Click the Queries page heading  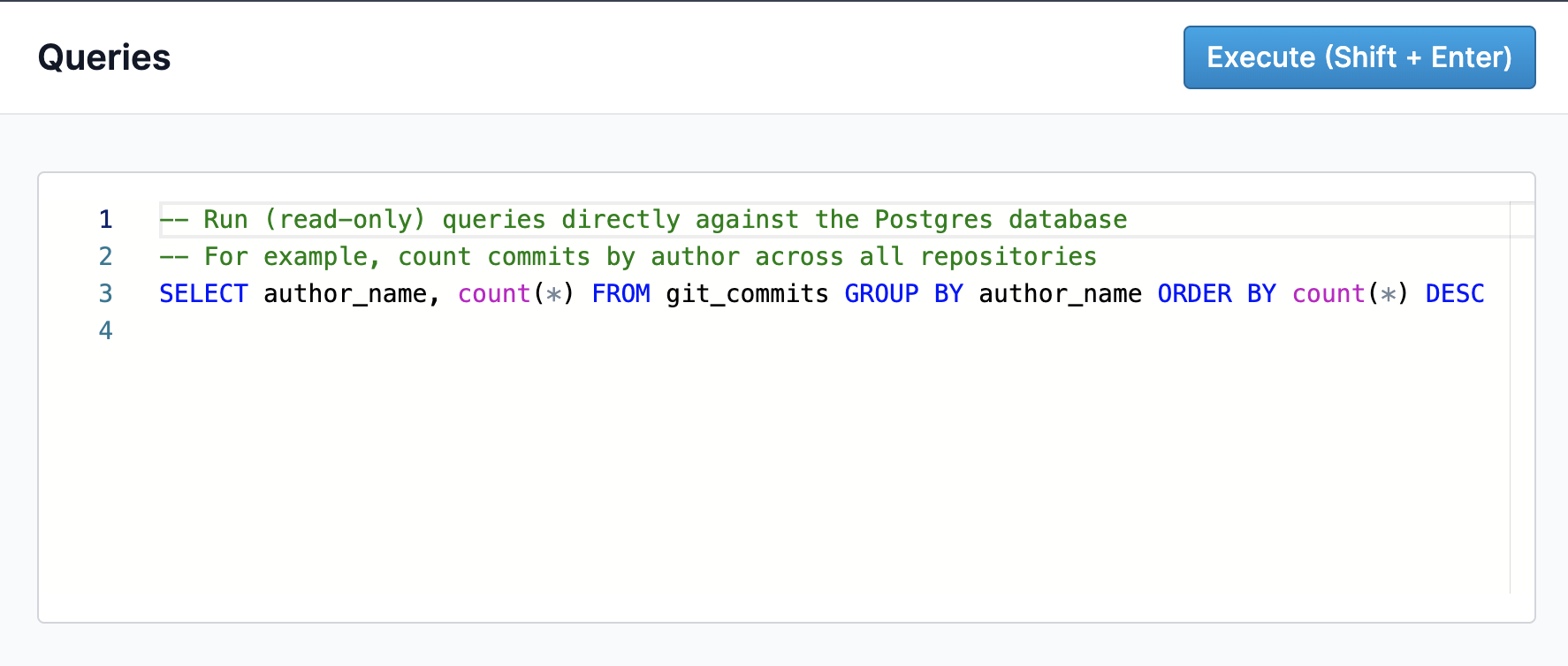(103, 57)
